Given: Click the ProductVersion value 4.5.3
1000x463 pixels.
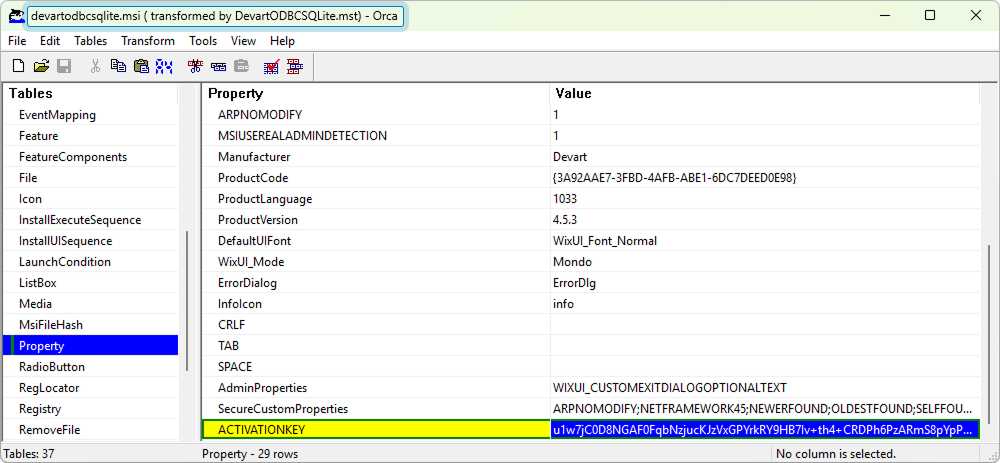Looking at the screenshot, I should tap(764, 220).
